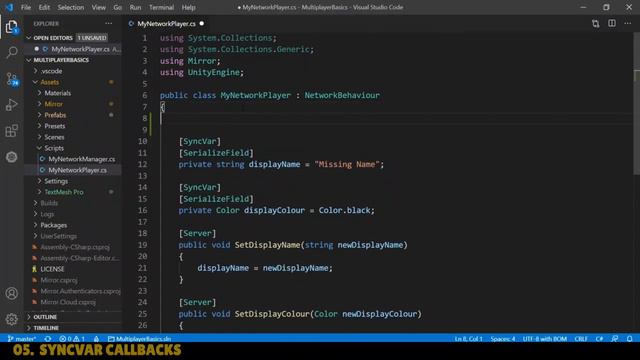Open the File menu

(x=26, y=7)
